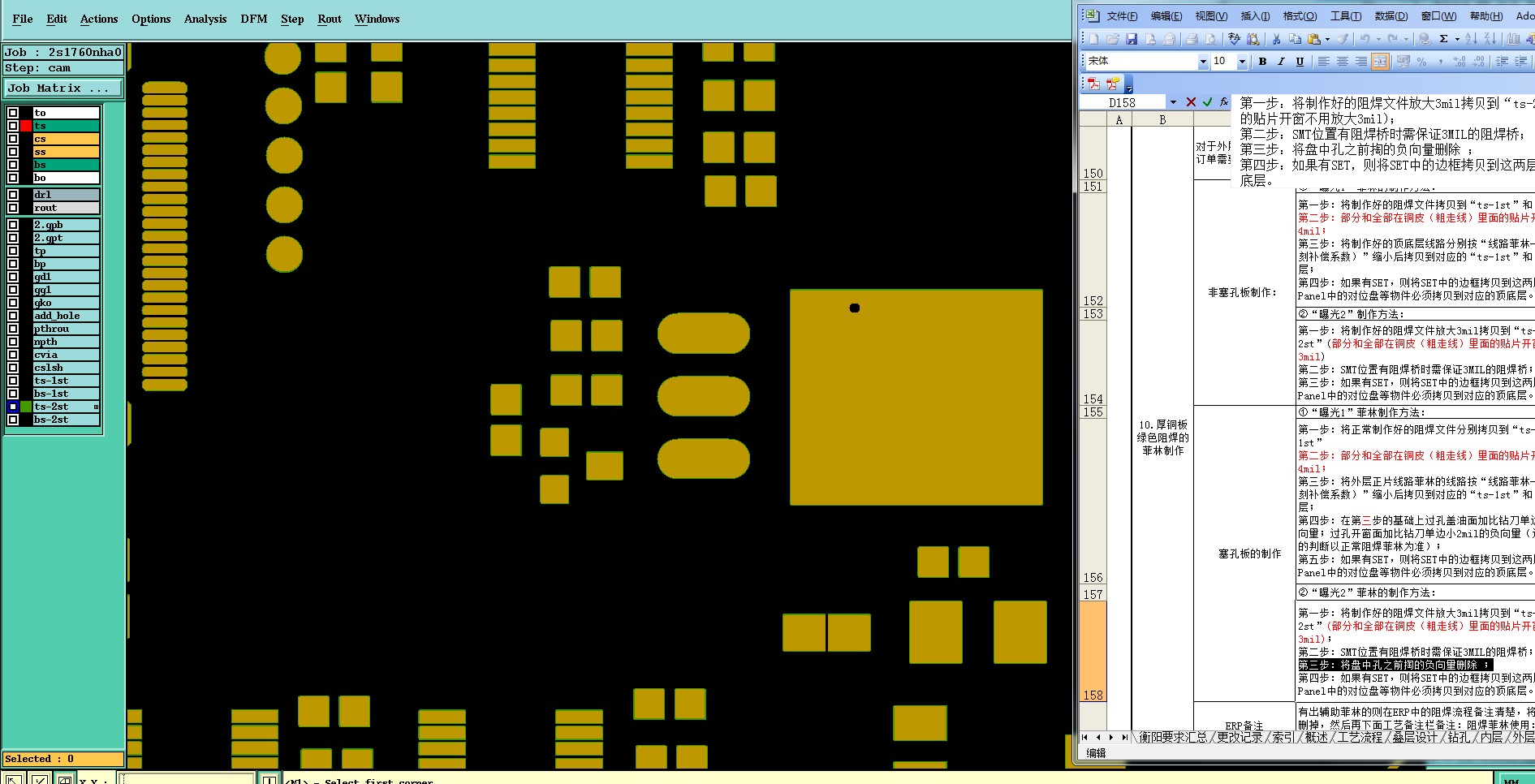Open the File menu in the CAM editor

(23, 19)
